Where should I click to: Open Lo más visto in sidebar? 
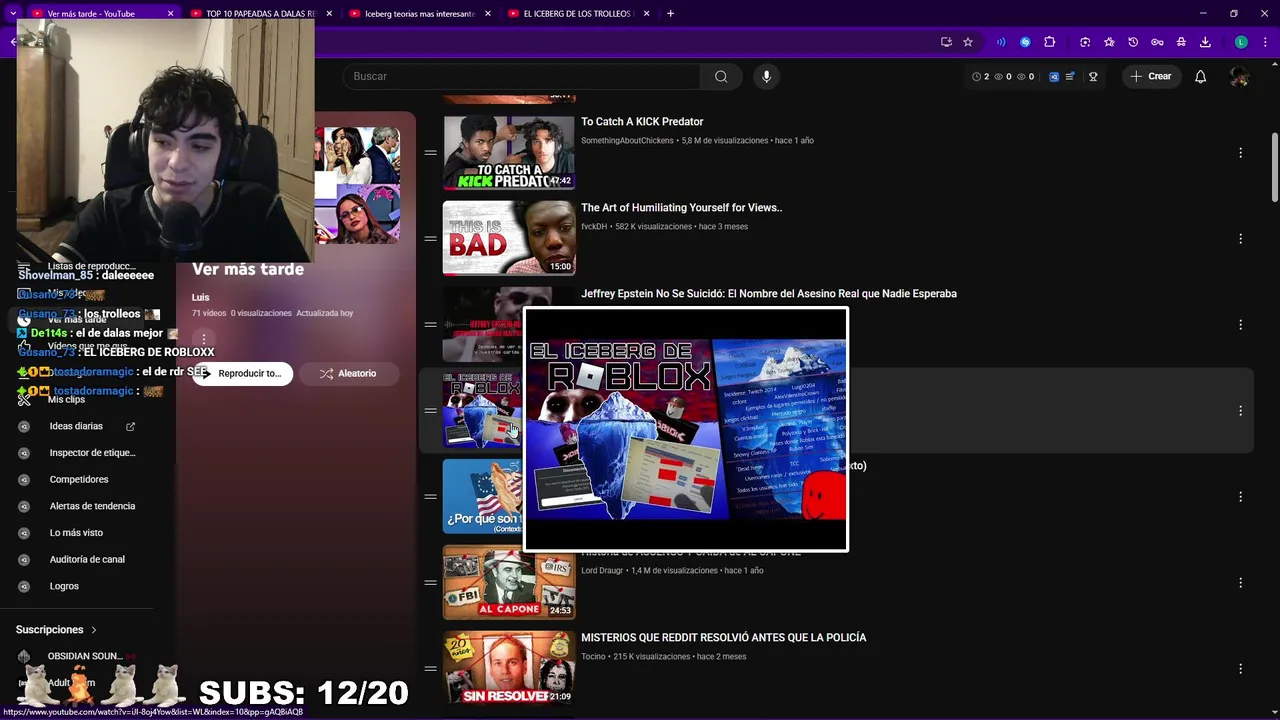pos(76,533)
